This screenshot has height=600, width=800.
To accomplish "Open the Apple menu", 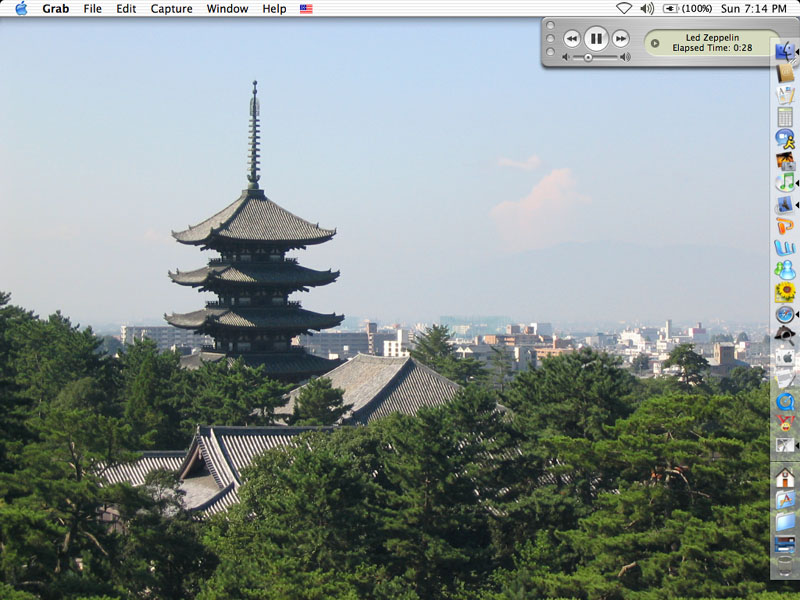I will [21, 8].
